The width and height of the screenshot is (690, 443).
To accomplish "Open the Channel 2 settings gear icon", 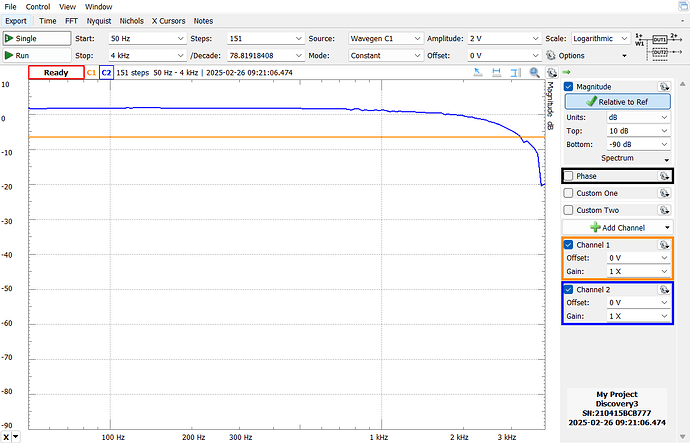I will [663, 290].
